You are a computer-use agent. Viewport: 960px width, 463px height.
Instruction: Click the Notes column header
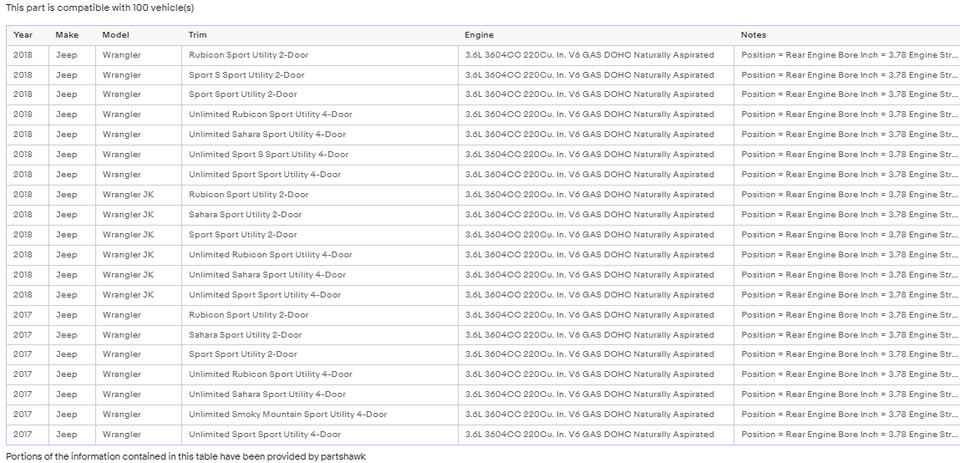coord(754,35)
